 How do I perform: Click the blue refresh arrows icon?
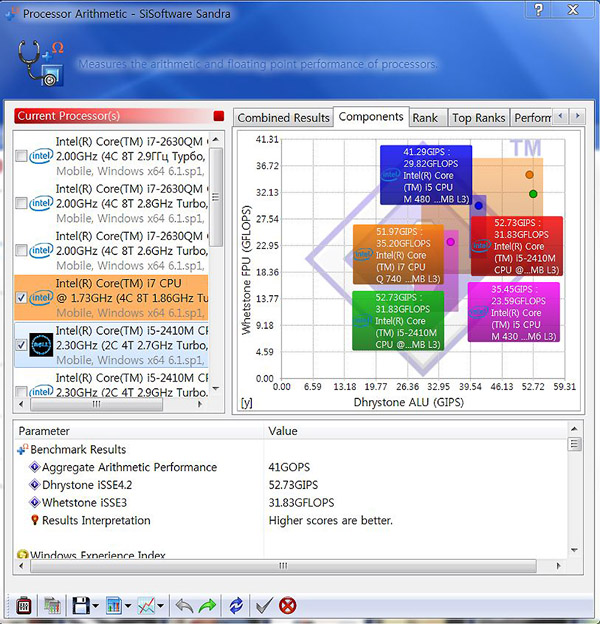coord(236,606)
